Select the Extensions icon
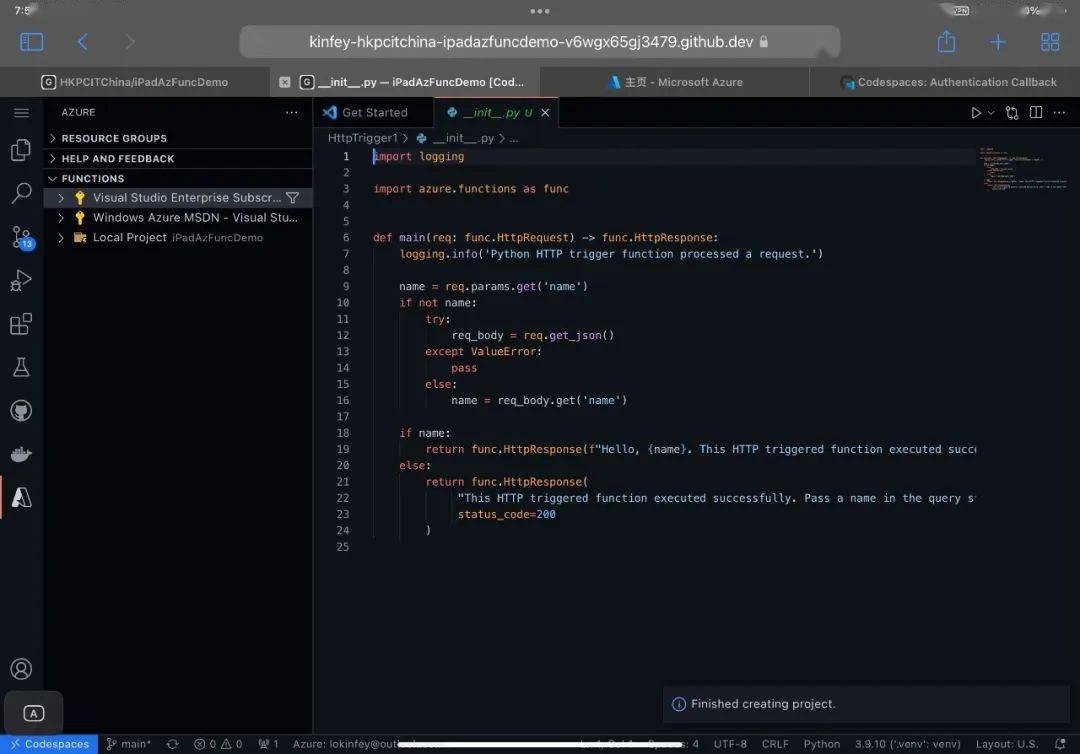 coord(20,322)
